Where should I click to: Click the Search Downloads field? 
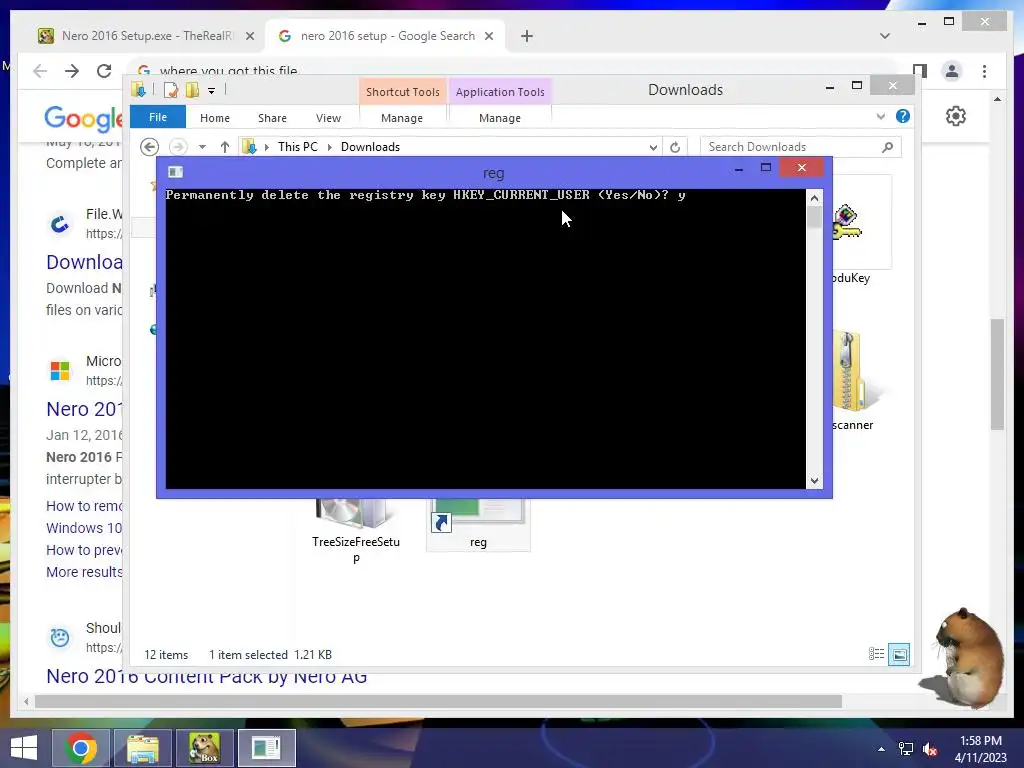[x=801, y=147]
